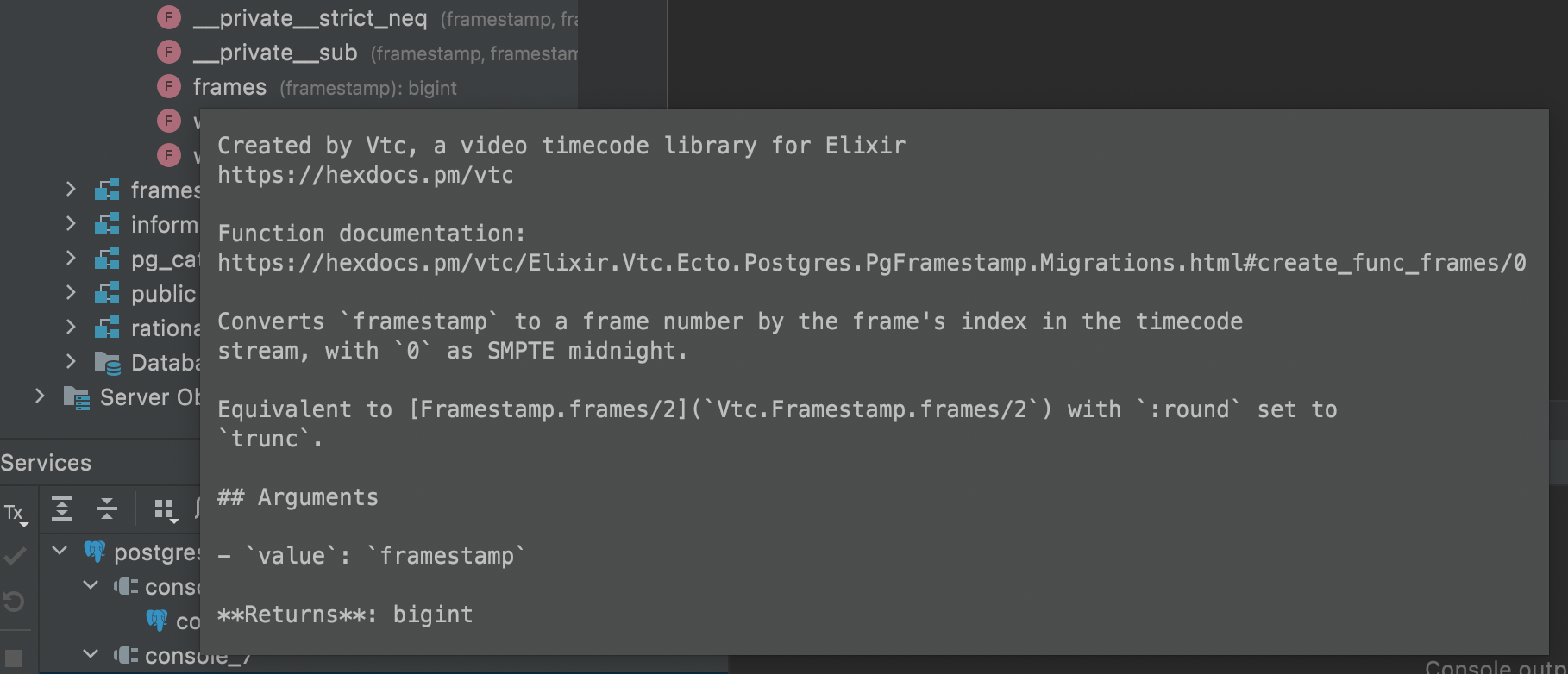Collapse the postgres connection node
This screenshot has height=674, width=1568.
coord(57,551)
